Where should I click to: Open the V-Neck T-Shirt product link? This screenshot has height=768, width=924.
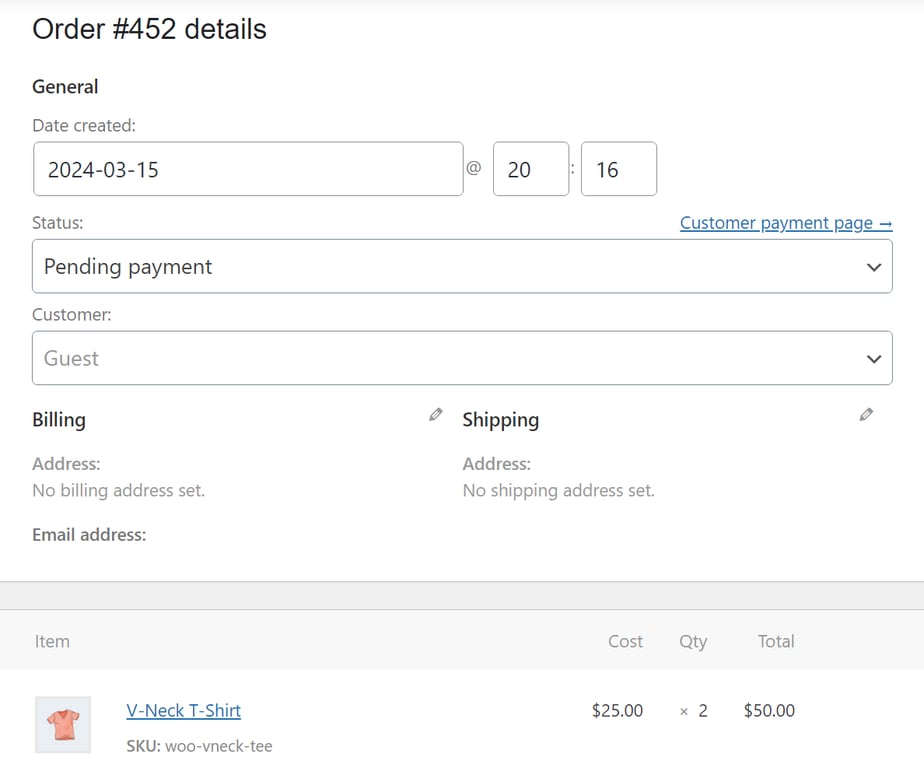(x=184, y=710)
